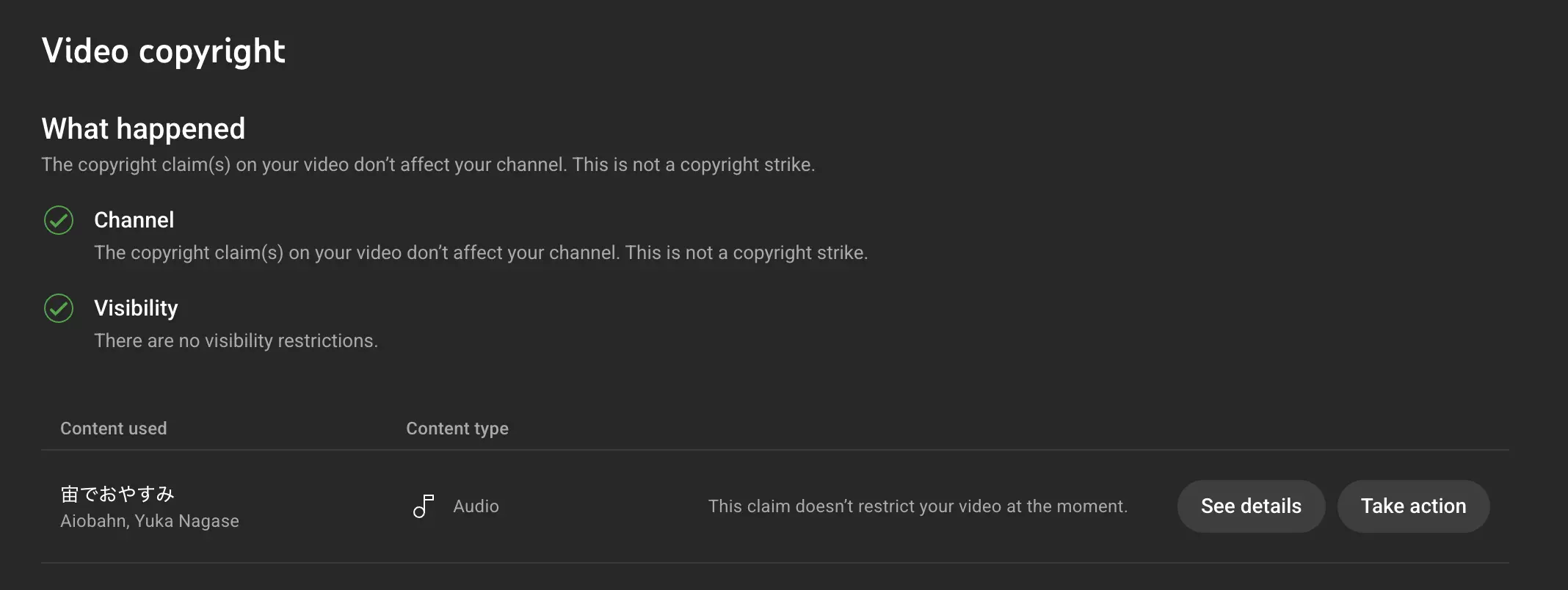Click the What happened heading
The width and height of the screenshot is (1568, 590).
coord(143,129)
